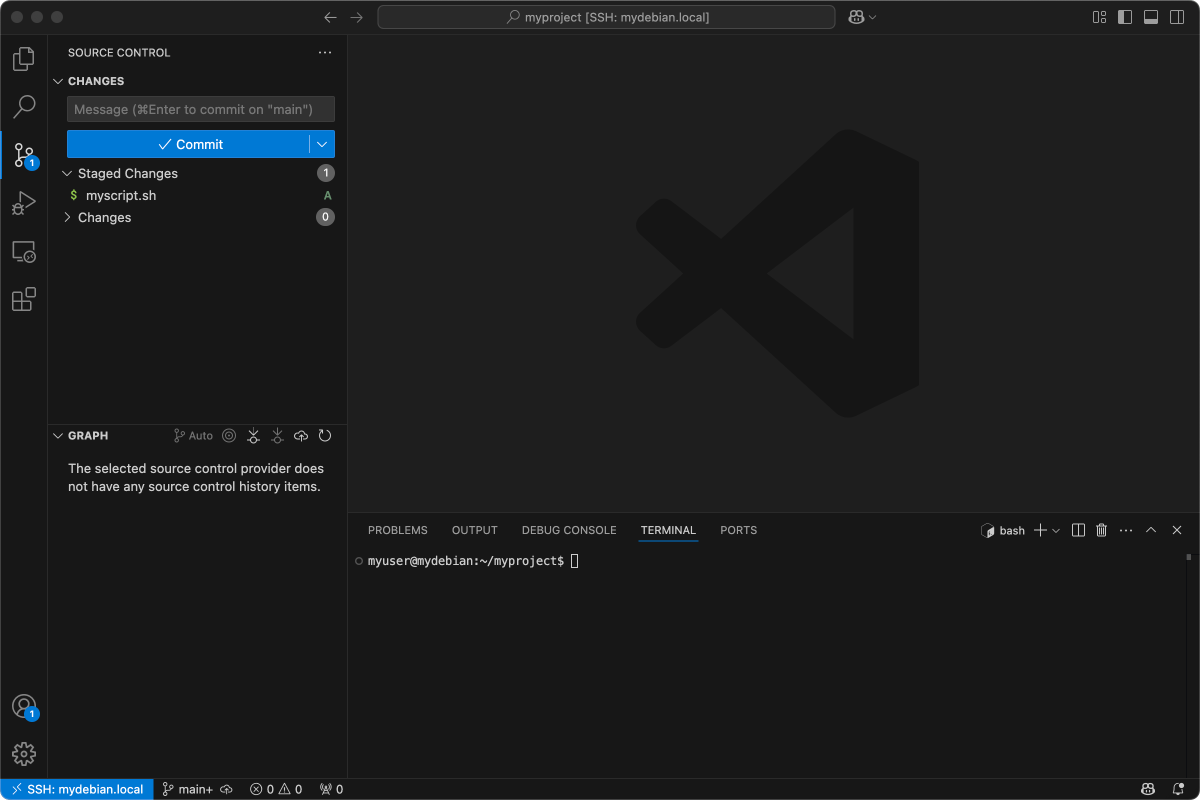Image resolution: width=1200 pixels, height=800 pixels.
Task: Click the commit message input field
Action: tap(200, 109)
